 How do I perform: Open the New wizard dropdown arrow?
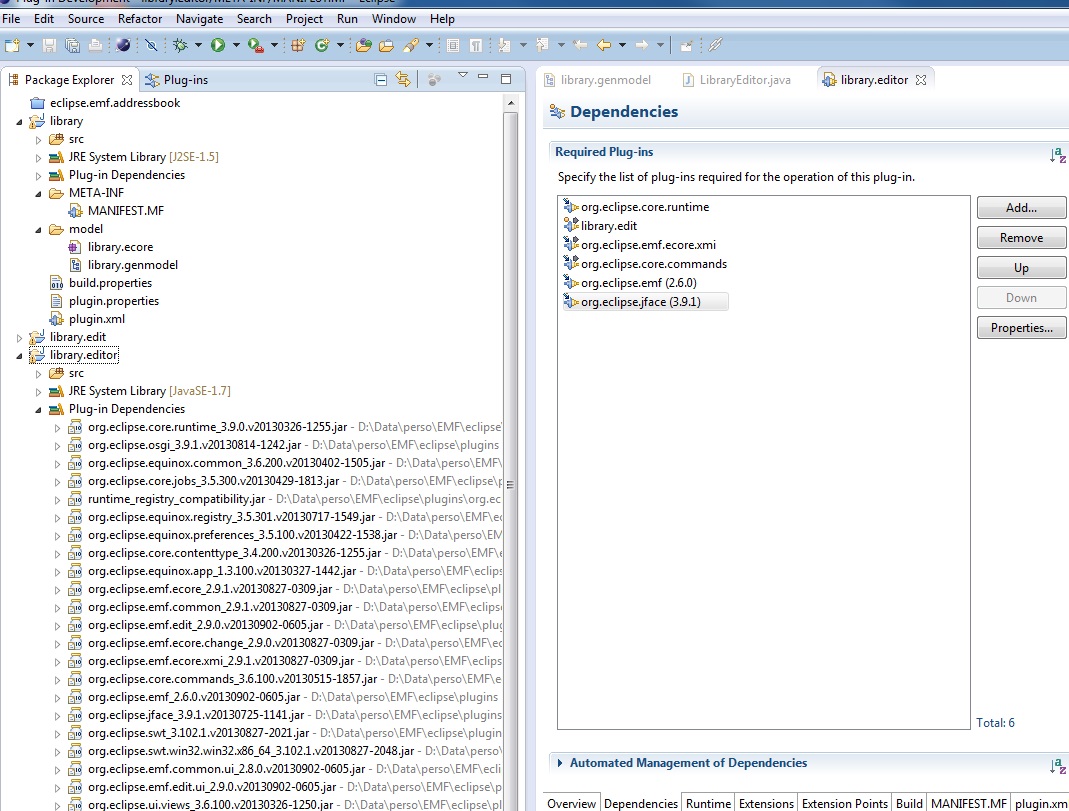click(x=30, y=46)
